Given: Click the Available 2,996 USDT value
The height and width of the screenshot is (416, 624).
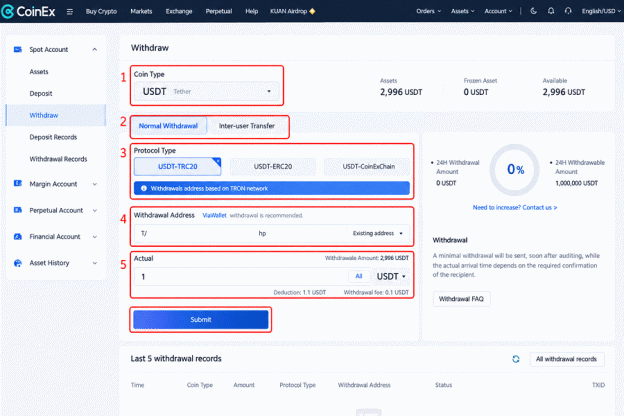Looking at the screenshot, I should tap(564, 92).
